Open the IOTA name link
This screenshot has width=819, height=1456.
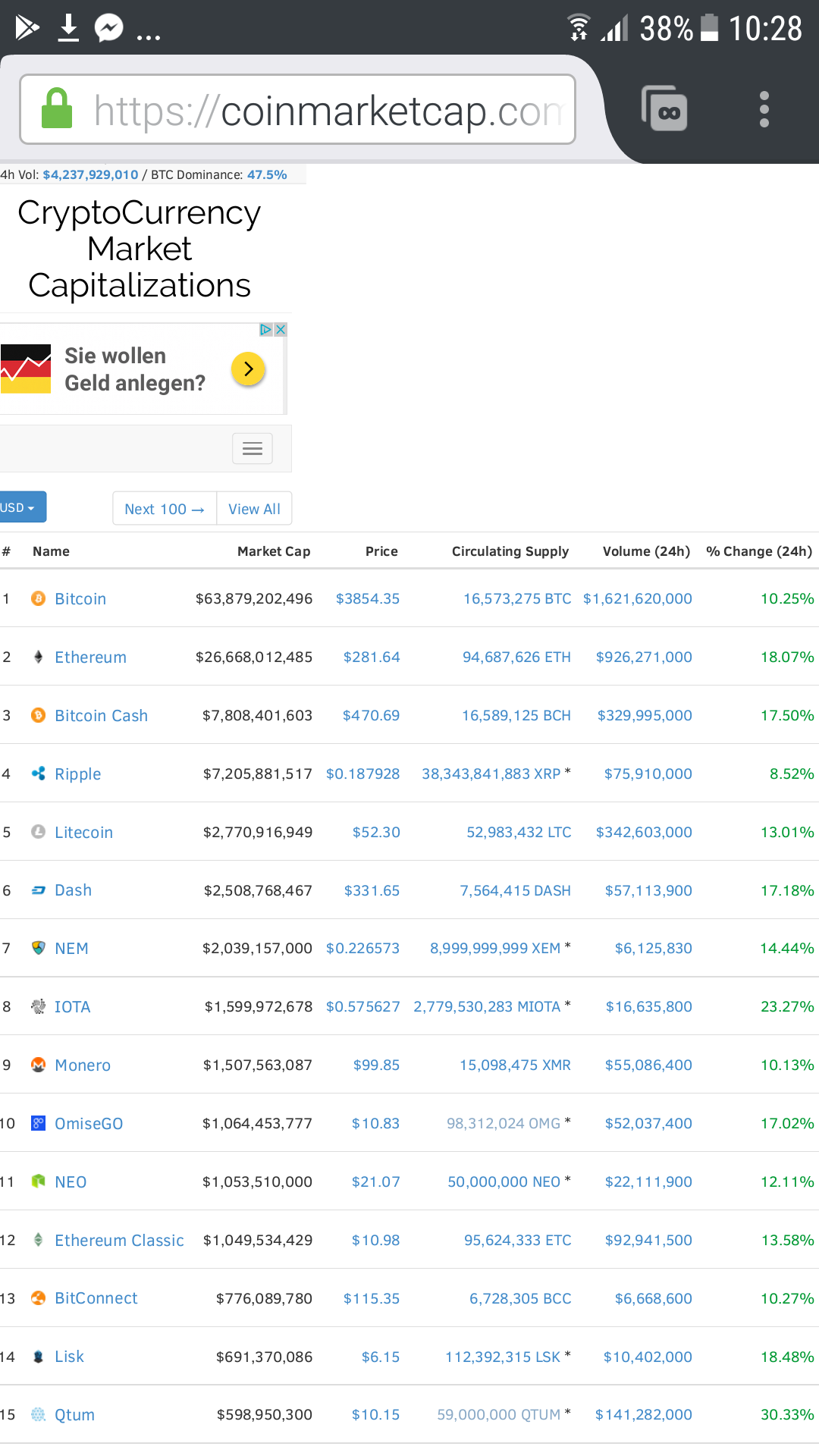(x=72, y=1007)
